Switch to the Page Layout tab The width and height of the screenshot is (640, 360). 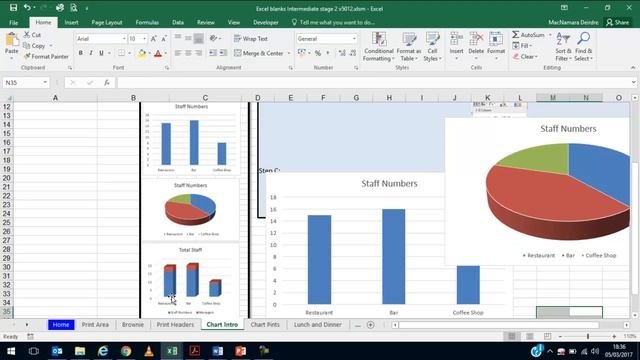click(107, 22)
